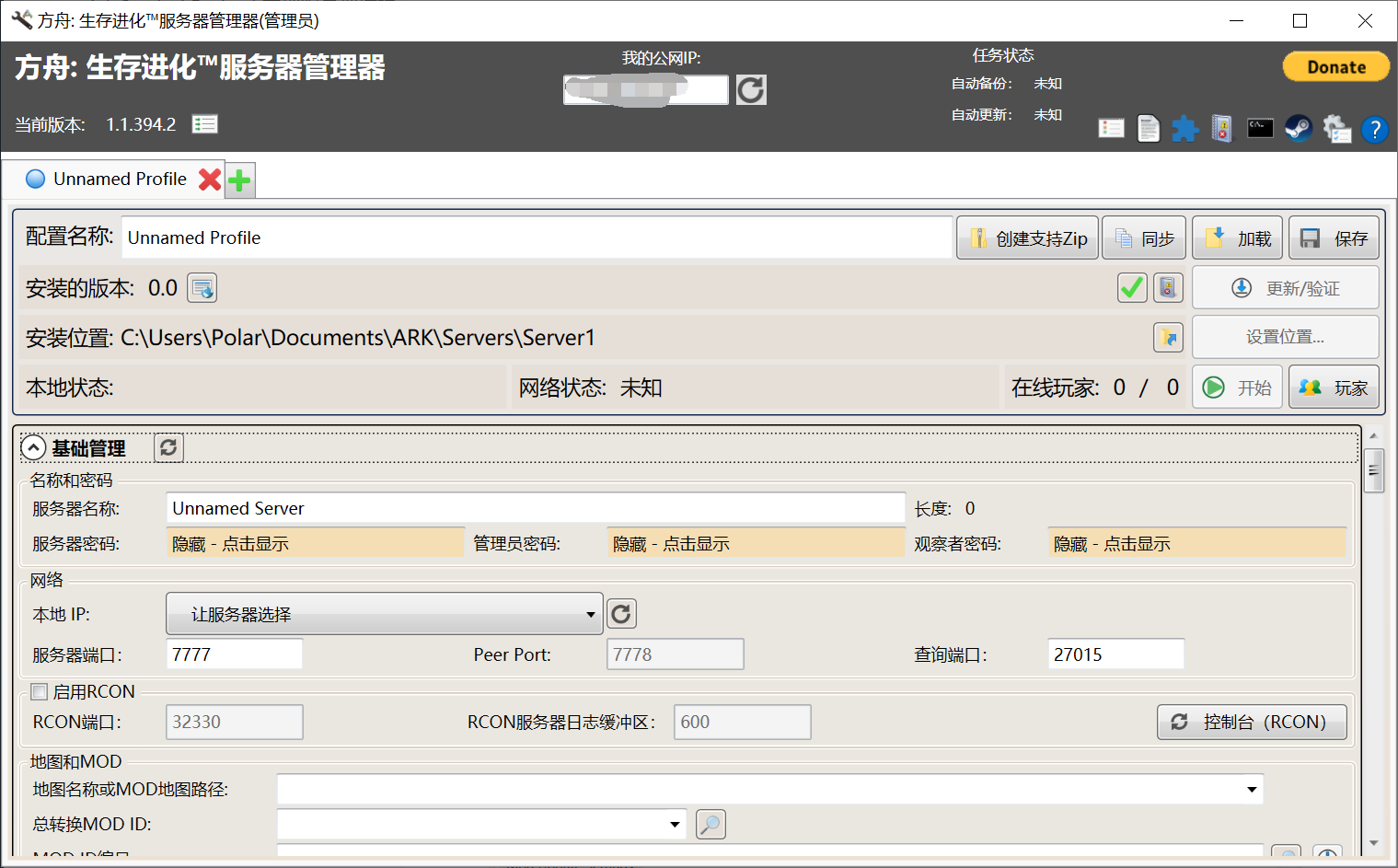The image size is (1398, 868).
Task: Click the Donate button
Action: (1336, 67)
